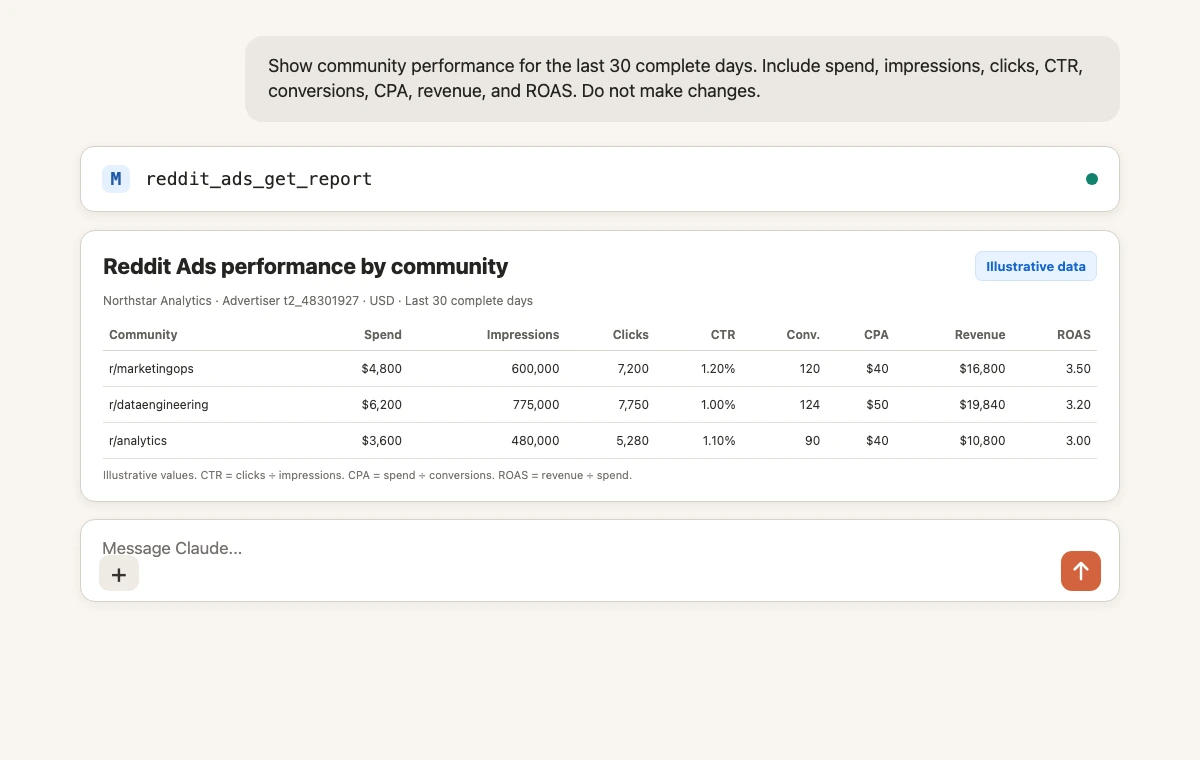
Task: Click impressions value 480,000
Action: click(535, 441)
